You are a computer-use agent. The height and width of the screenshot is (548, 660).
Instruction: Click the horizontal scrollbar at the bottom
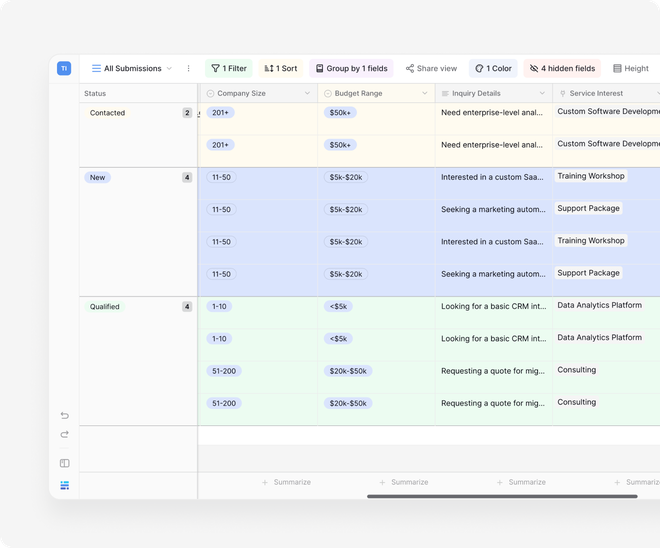point(501,496)
